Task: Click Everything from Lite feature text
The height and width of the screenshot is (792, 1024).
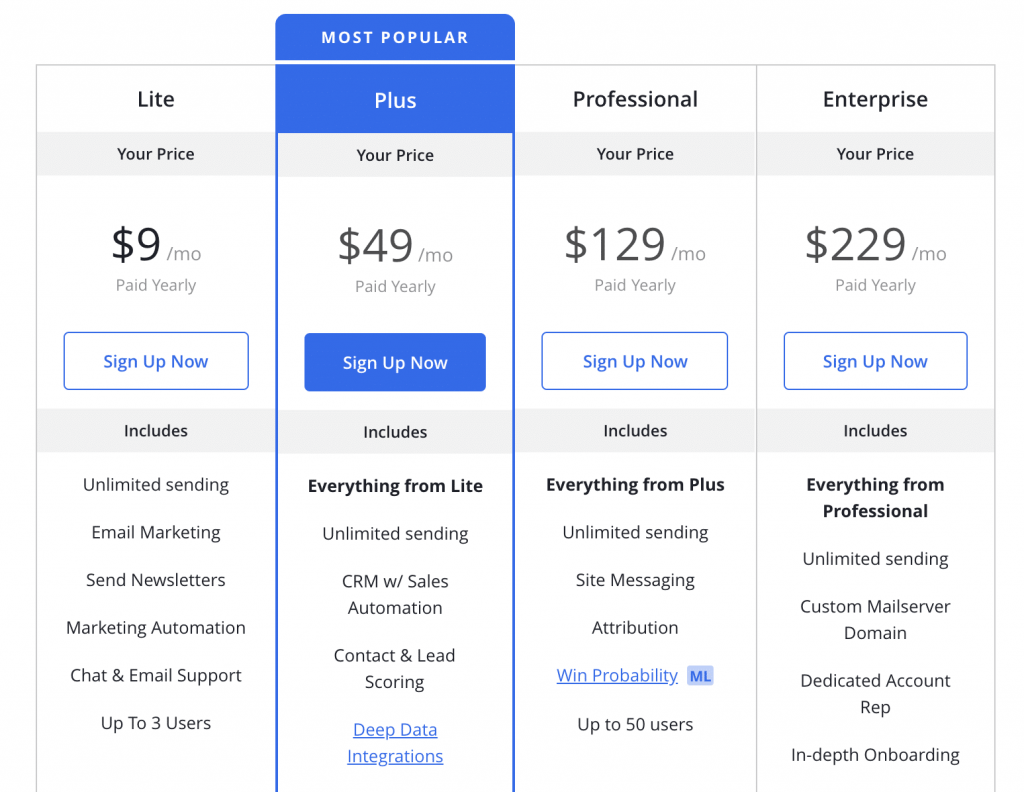Action: (x=395, y=486)
